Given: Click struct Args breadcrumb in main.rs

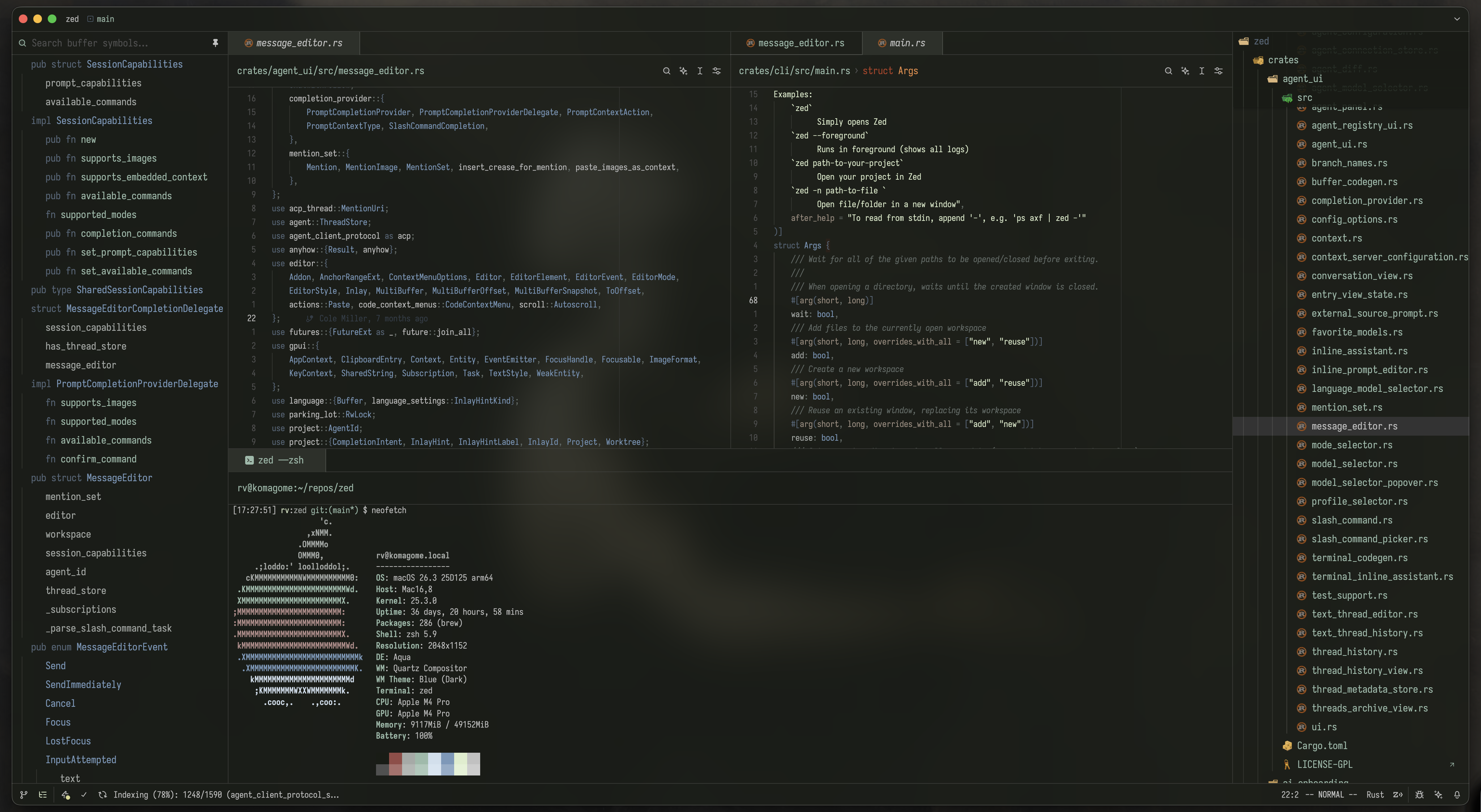Looking at the screenshot, I should (890, 71).
